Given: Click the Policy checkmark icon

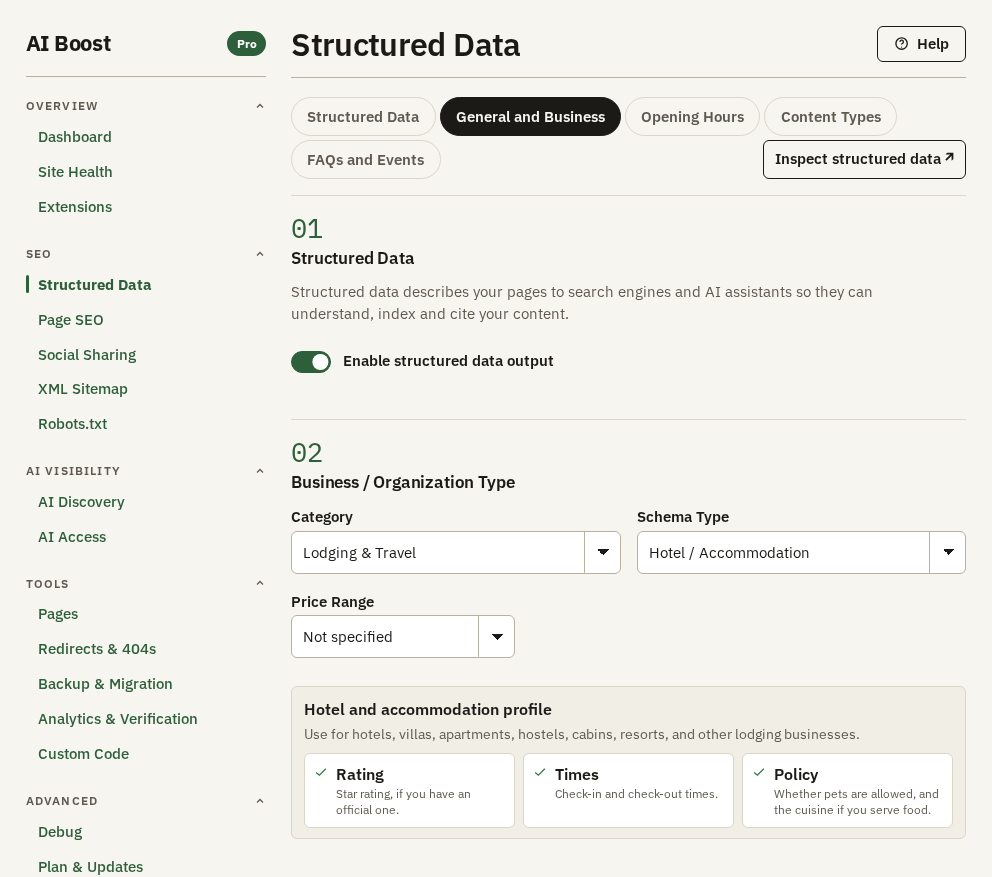Looking at the screenshot, I should (x=759, y=773).
